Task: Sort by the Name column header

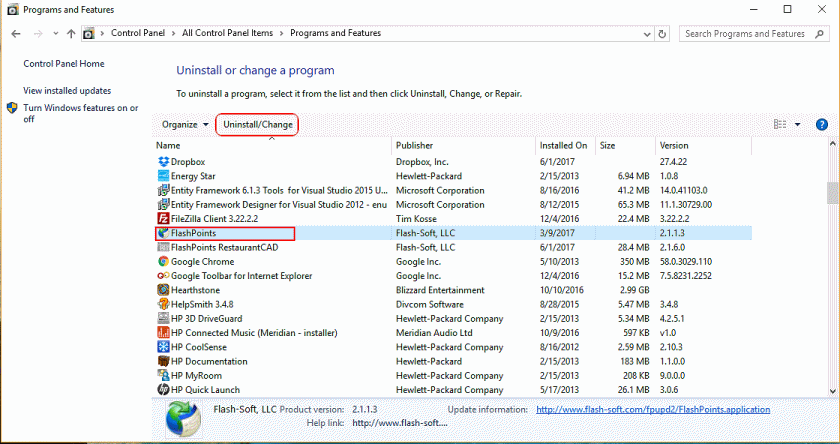Action: coord(272,146)
